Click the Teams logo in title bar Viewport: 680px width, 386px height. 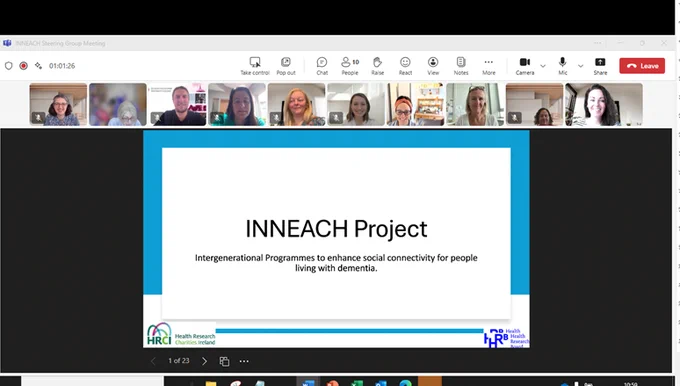click(7, 43)
